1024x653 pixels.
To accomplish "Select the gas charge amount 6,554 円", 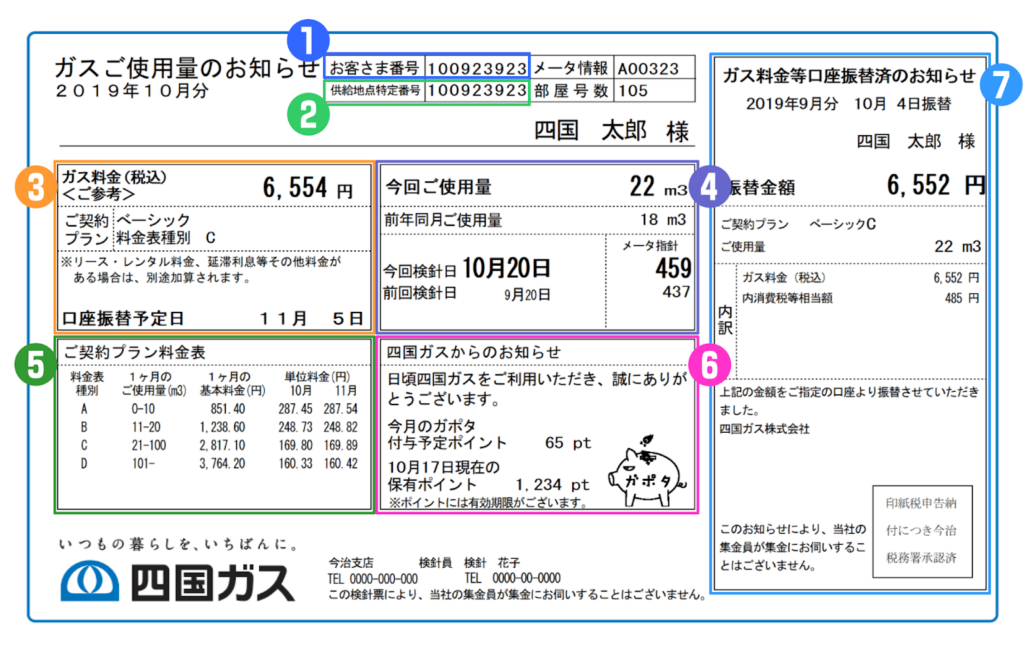I will (308, 188).
